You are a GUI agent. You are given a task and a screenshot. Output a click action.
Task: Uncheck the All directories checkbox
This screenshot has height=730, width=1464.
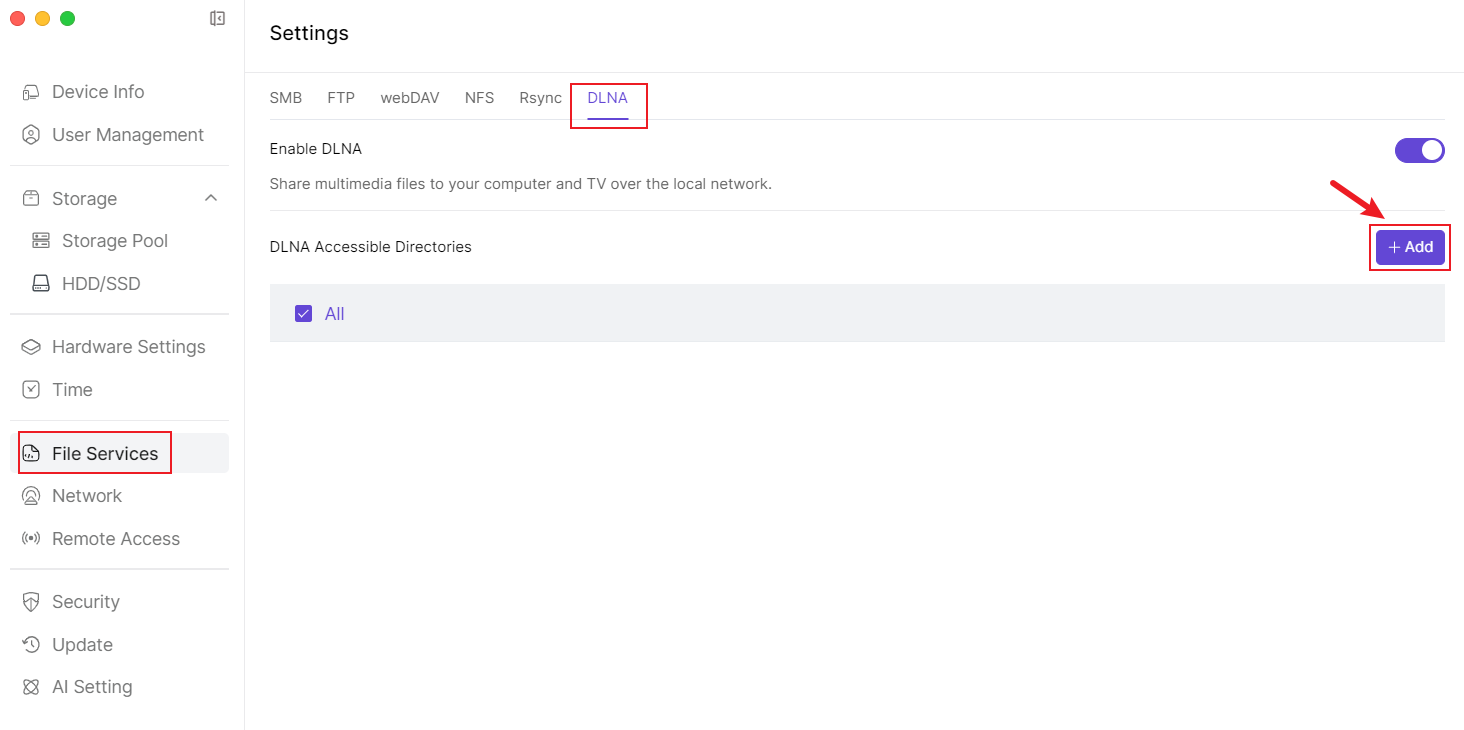pos(304,314)
